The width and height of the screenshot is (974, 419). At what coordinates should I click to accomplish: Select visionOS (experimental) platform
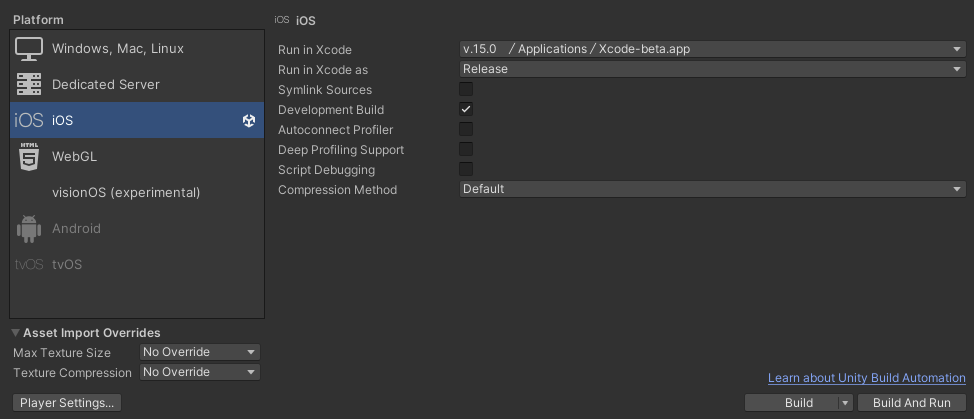[x=126, y=192]
